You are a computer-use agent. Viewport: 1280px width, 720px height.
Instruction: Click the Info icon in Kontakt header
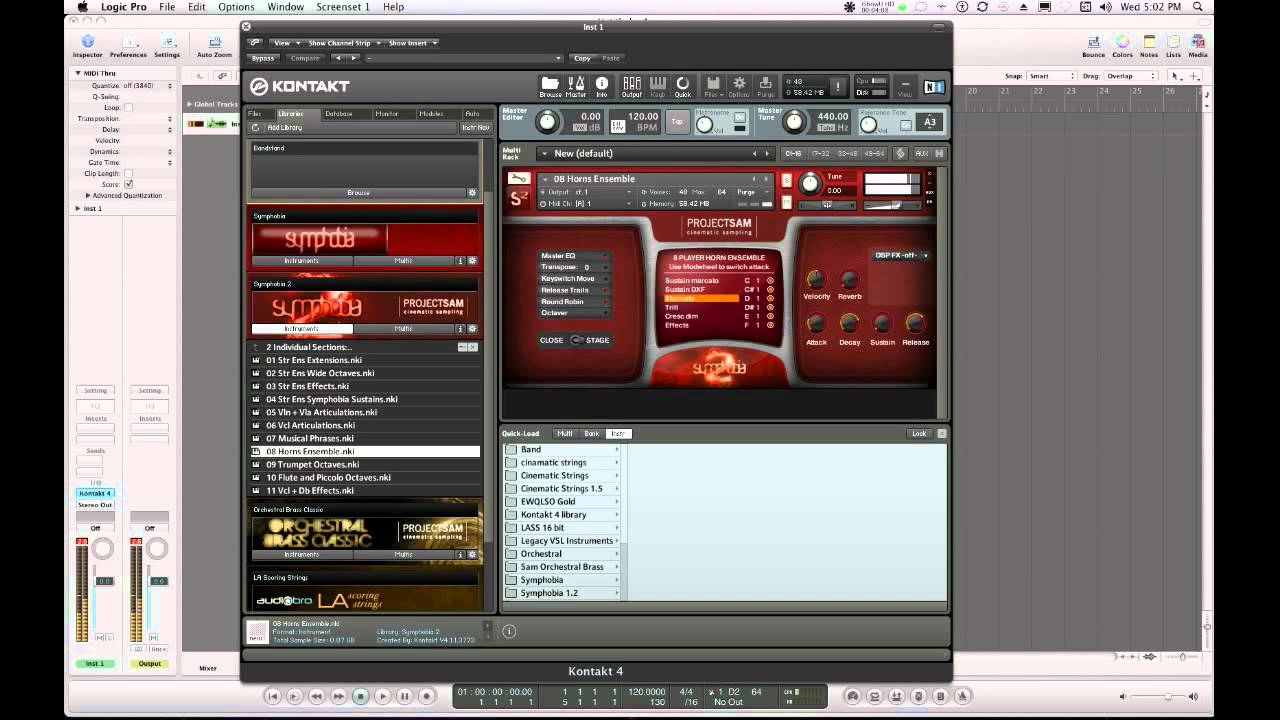pyautogui.click(x=602, y=87)
